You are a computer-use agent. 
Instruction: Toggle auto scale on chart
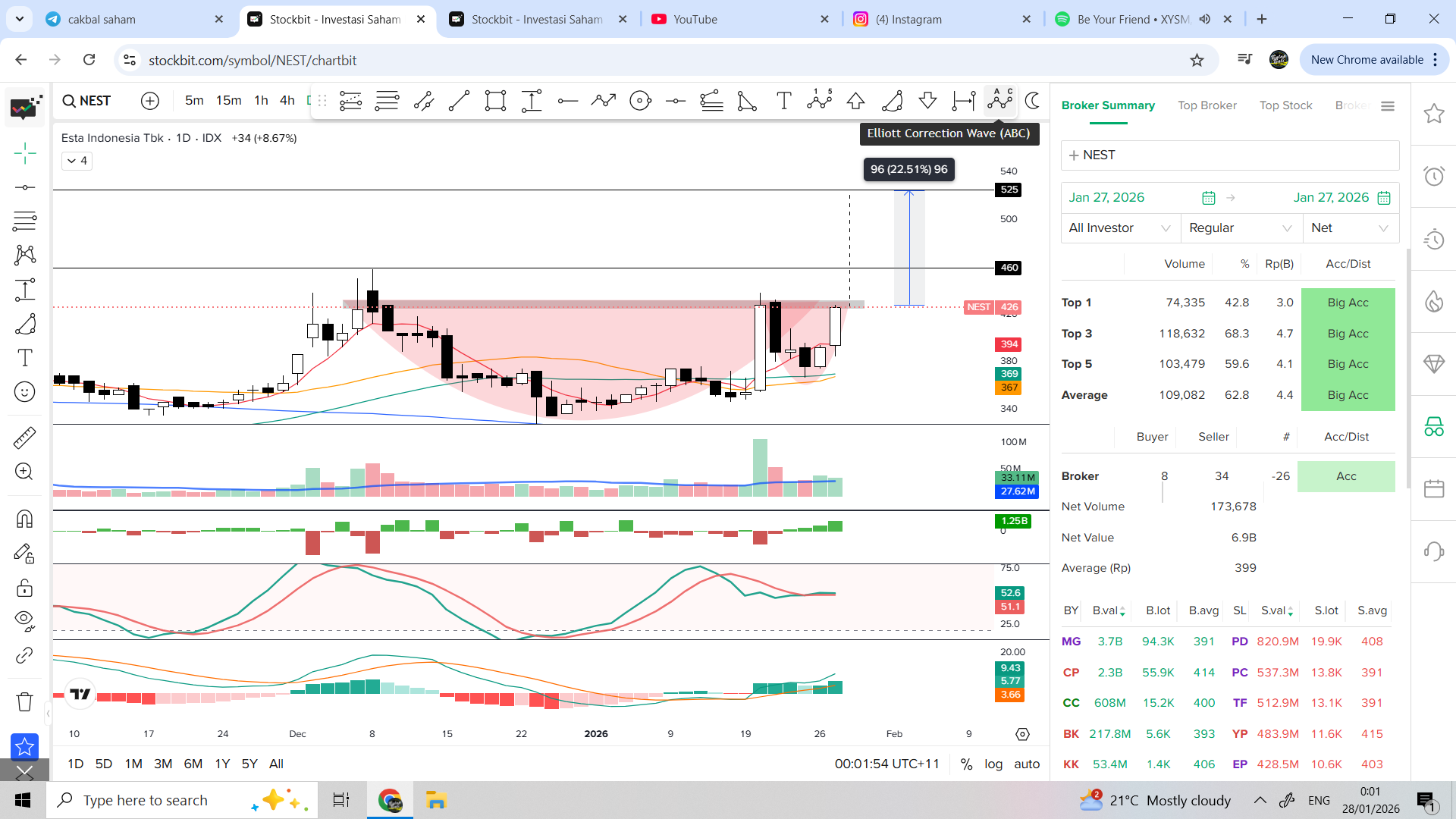1027,764
